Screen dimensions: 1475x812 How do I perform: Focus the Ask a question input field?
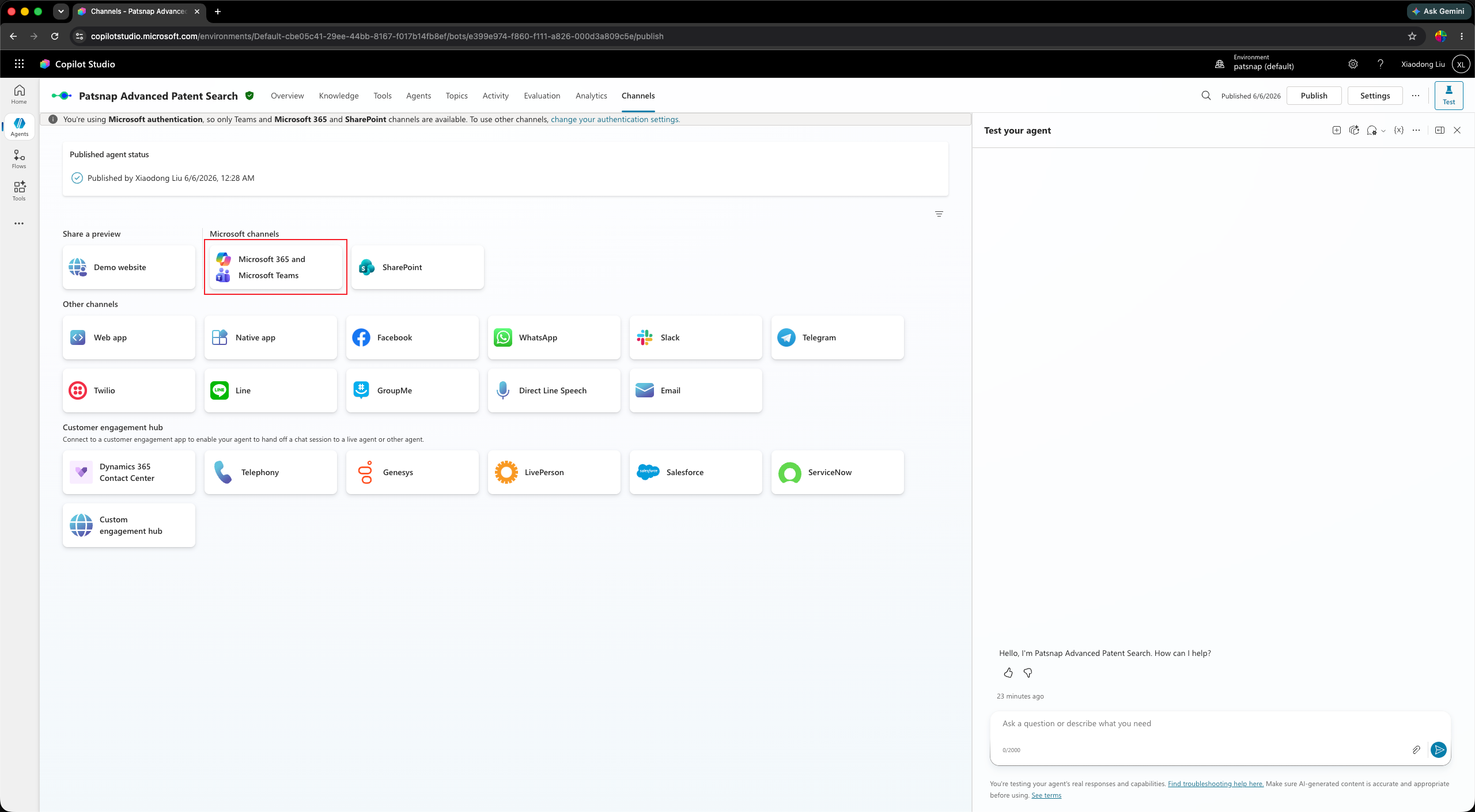point(1220,724)
